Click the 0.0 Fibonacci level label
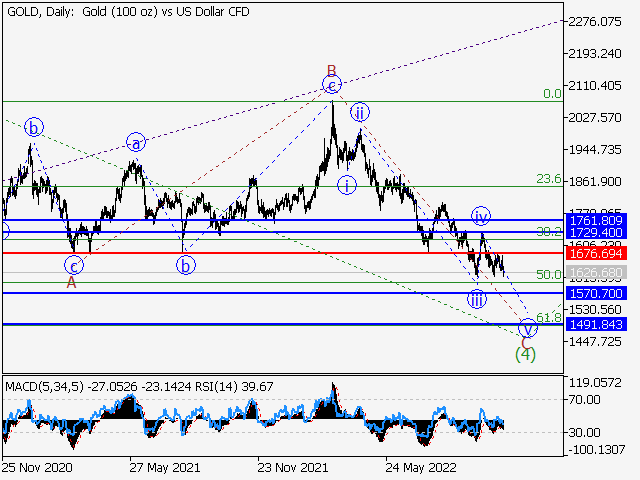Viewport: 640px width, 480px height. click(552, 94)
